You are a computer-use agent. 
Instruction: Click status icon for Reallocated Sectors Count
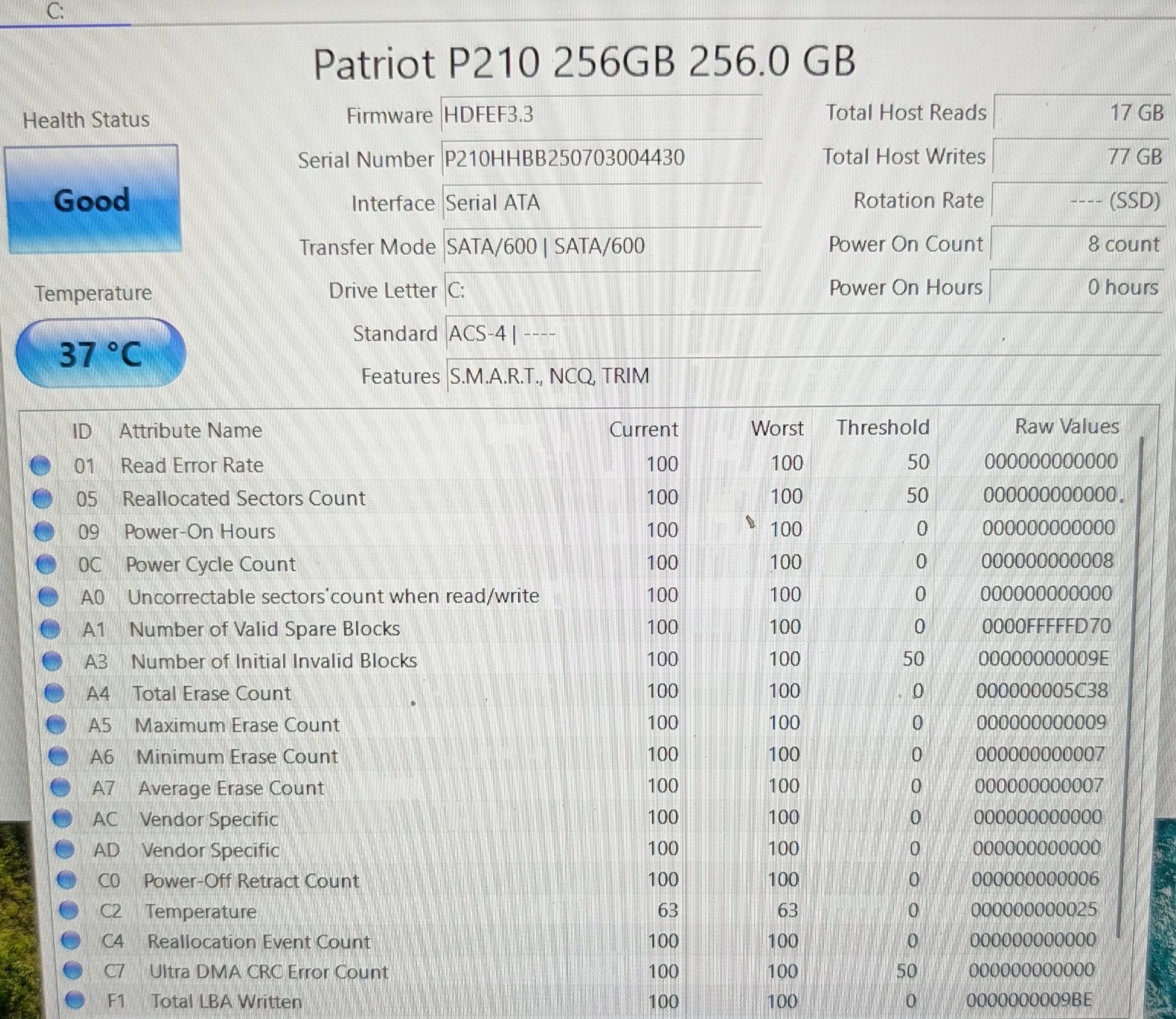coord(43,499)
